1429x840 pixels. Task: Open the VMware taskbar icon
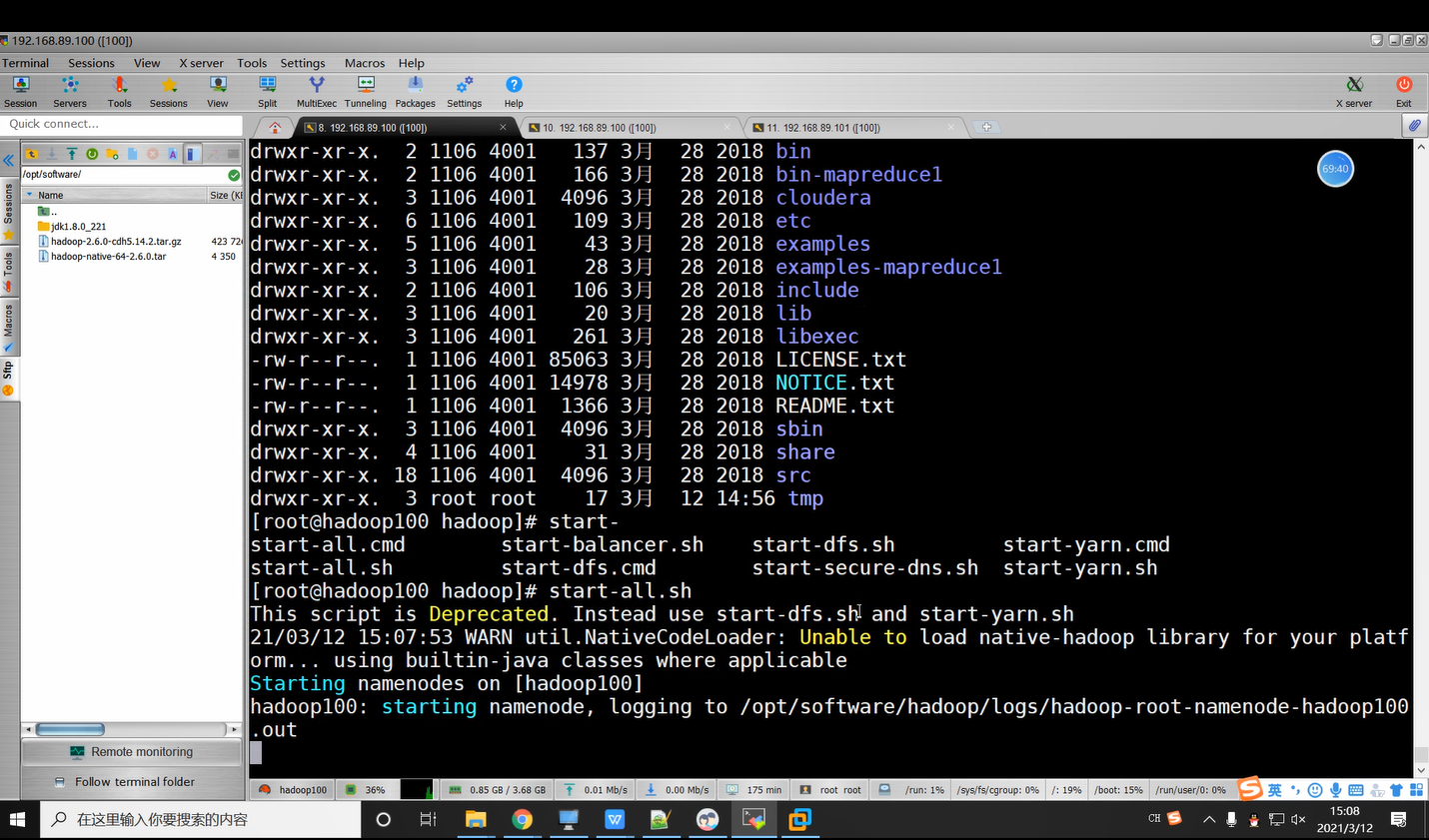coord(799,819)
